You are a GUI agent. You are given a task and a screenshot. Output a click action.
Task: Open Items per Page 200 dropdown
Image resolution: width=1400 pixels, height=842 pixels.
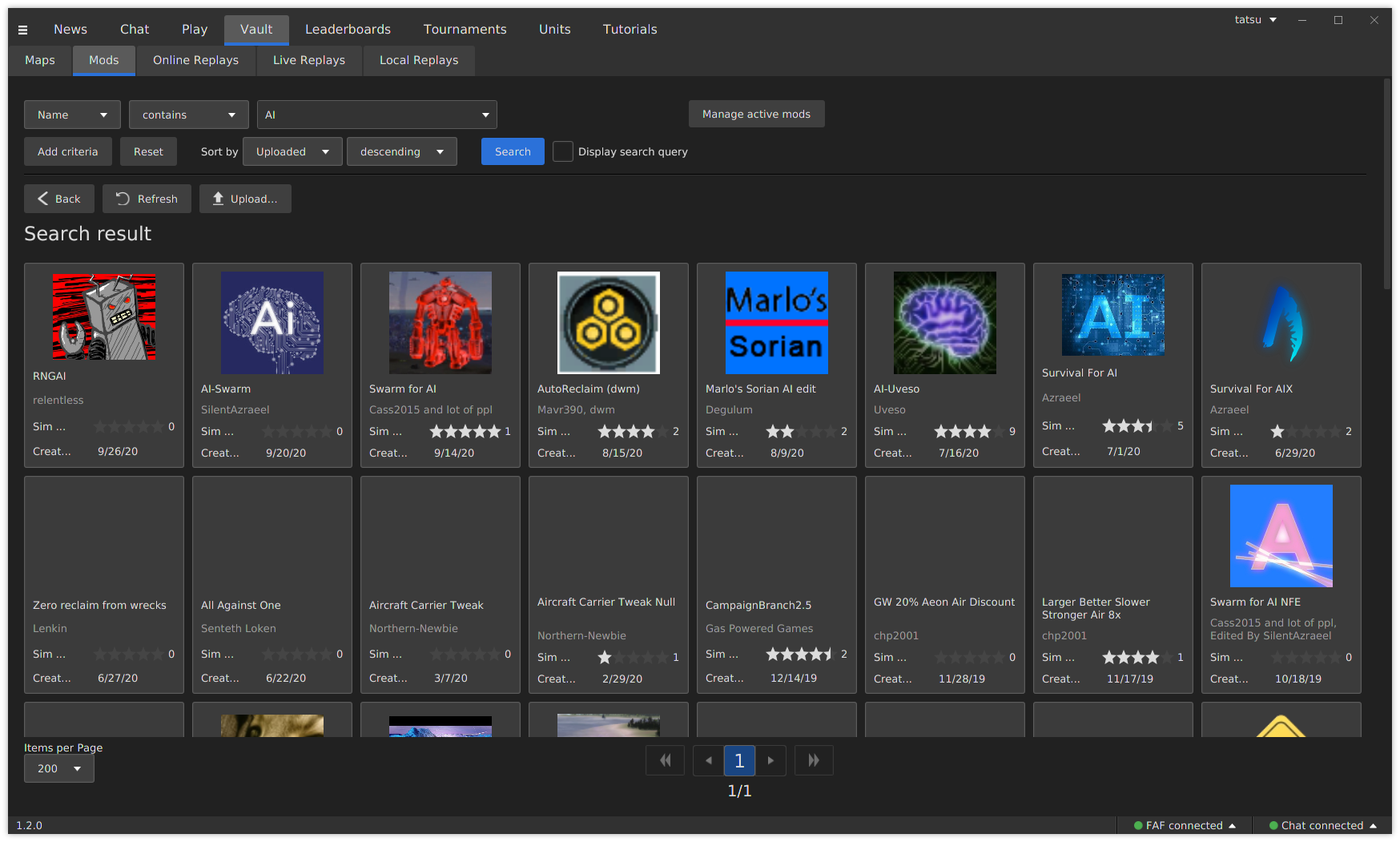(x=59, y=768)
